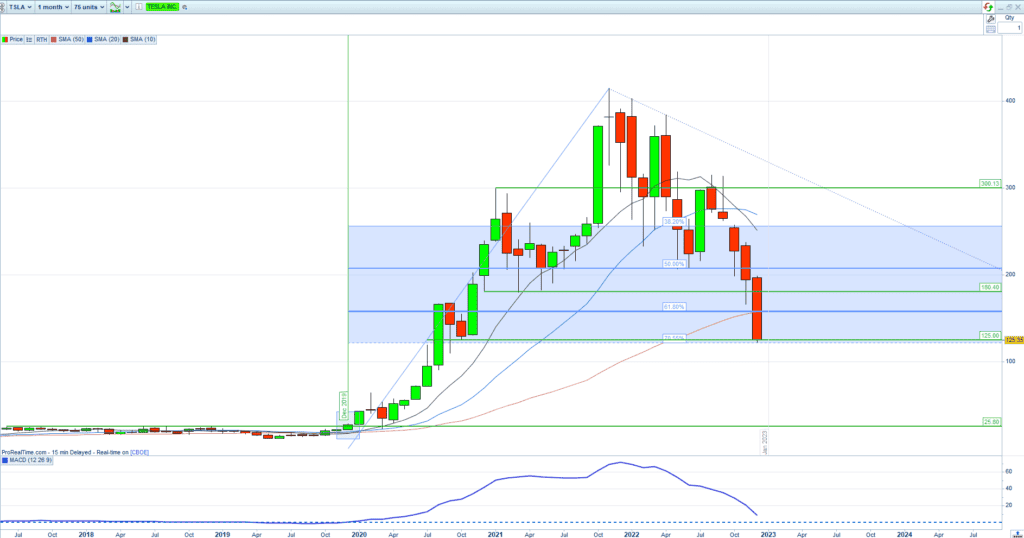Expand the 1 month timeframe dropdown
The width and height of the screenshot is (1024, 538).
tap(53, 7)
